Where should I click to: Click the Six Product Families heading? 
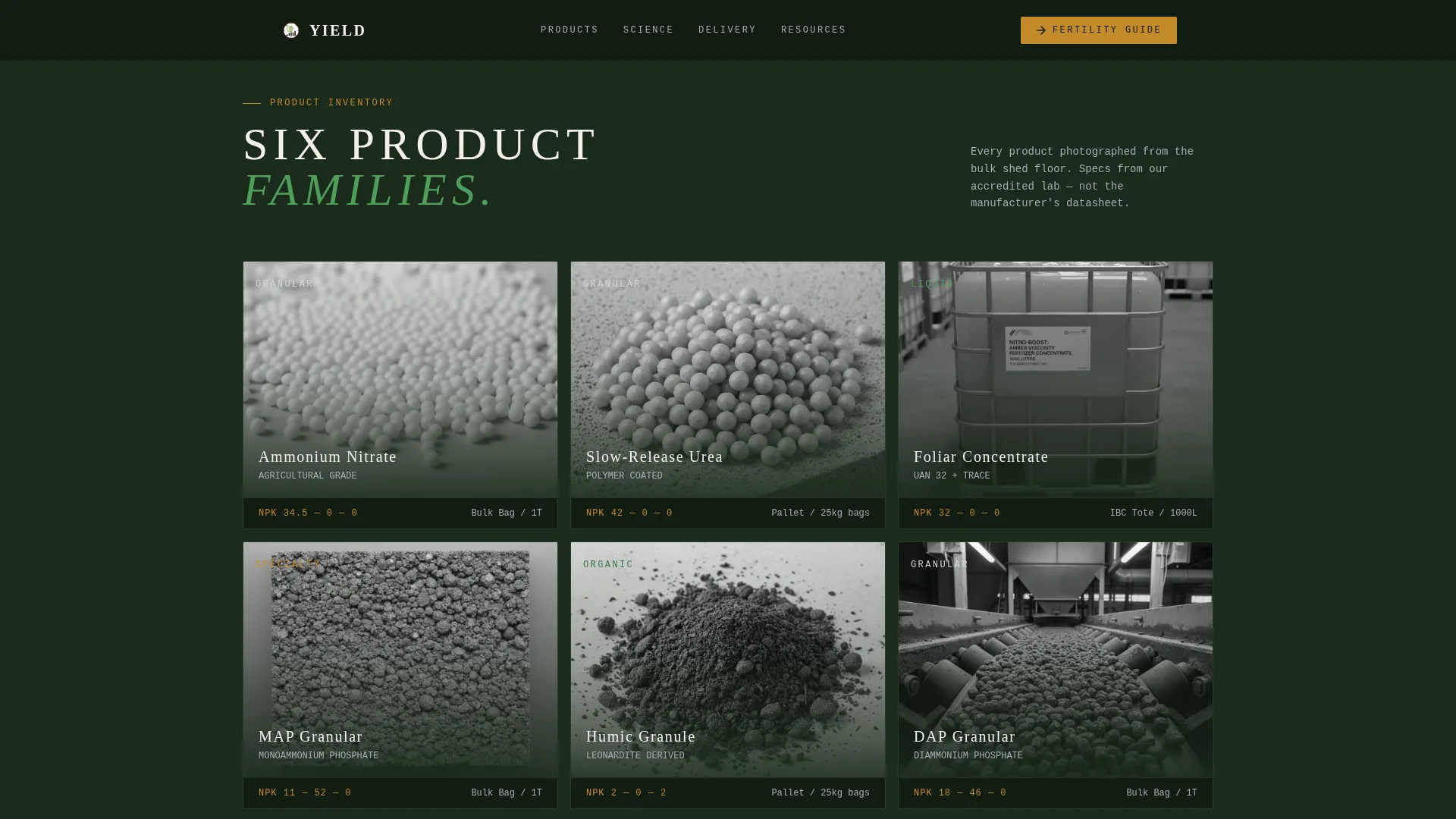pyautogui.click(x=421, y=167)
